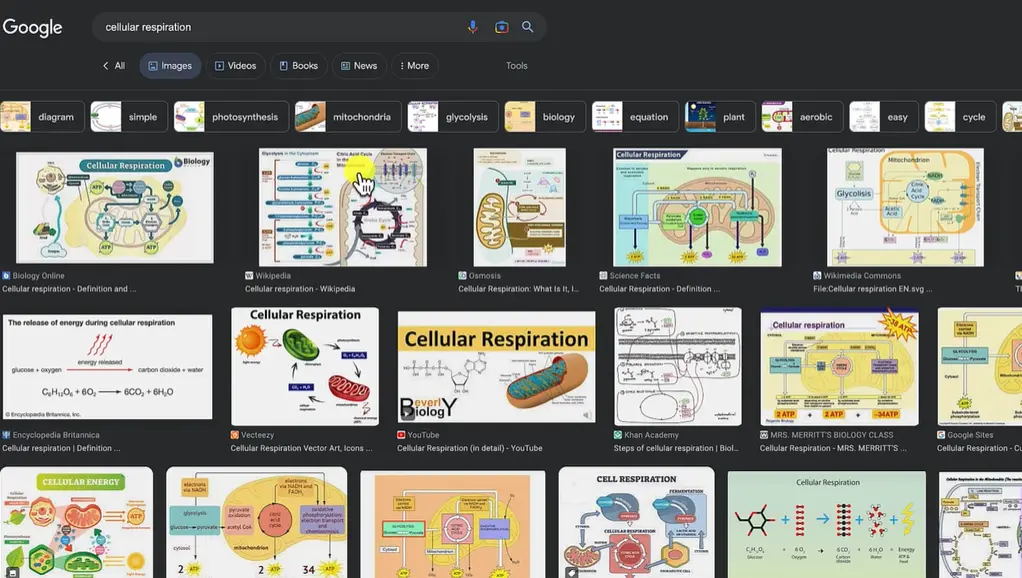Click the voice search microphone icon
1022x578 pixels.
[x=473, y=27]
